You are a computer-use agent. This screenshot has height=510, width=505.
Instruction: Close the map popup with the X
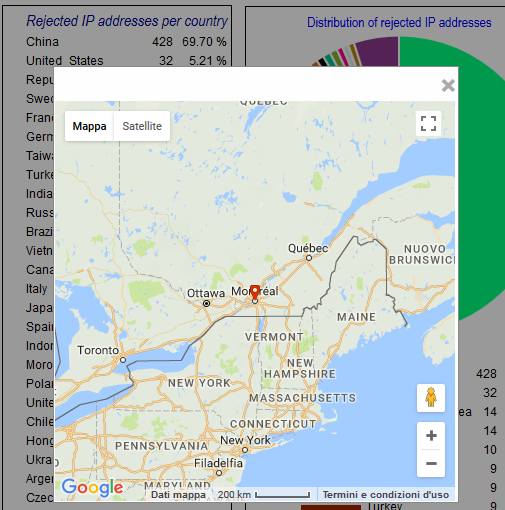[x=448, y=85]
